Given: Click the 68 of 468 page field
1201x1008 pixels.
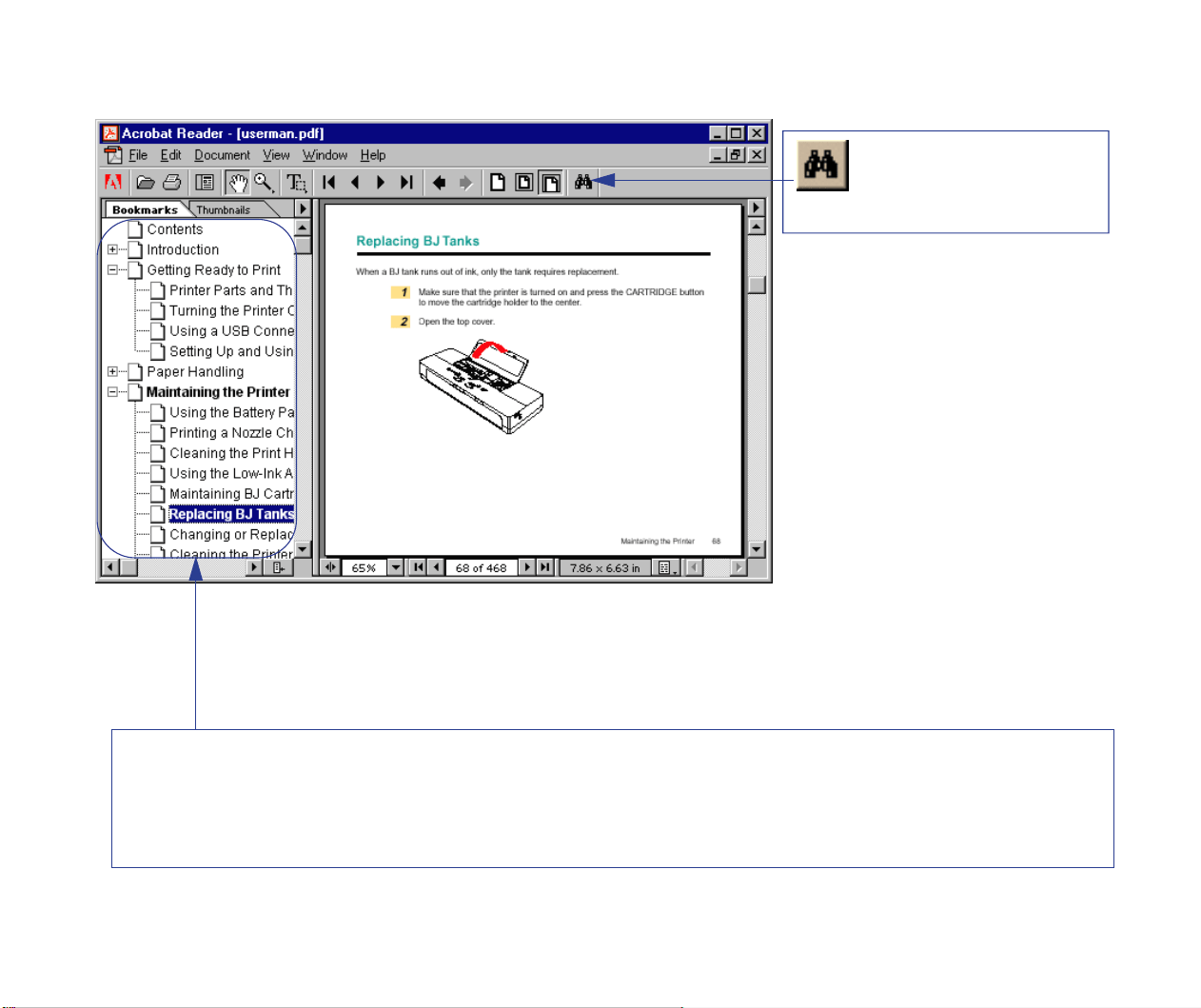Looking at the screenshot, I should [x=481, y=567].
